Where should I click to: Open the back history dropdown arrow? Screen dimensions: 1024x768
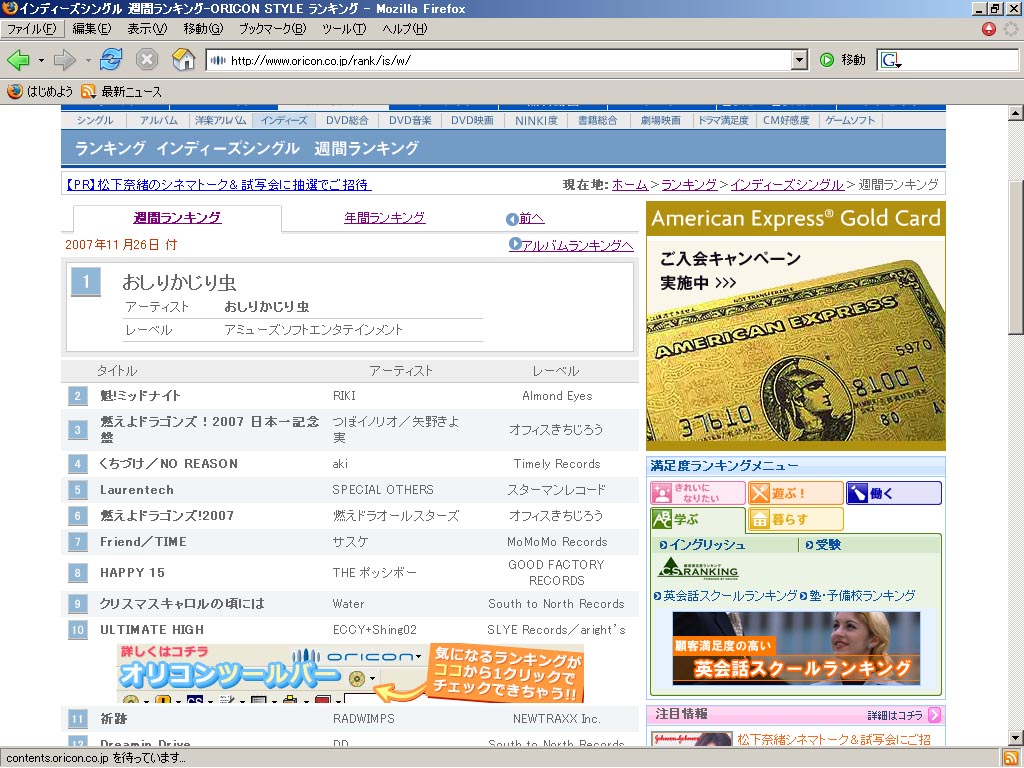pos(41,61)
